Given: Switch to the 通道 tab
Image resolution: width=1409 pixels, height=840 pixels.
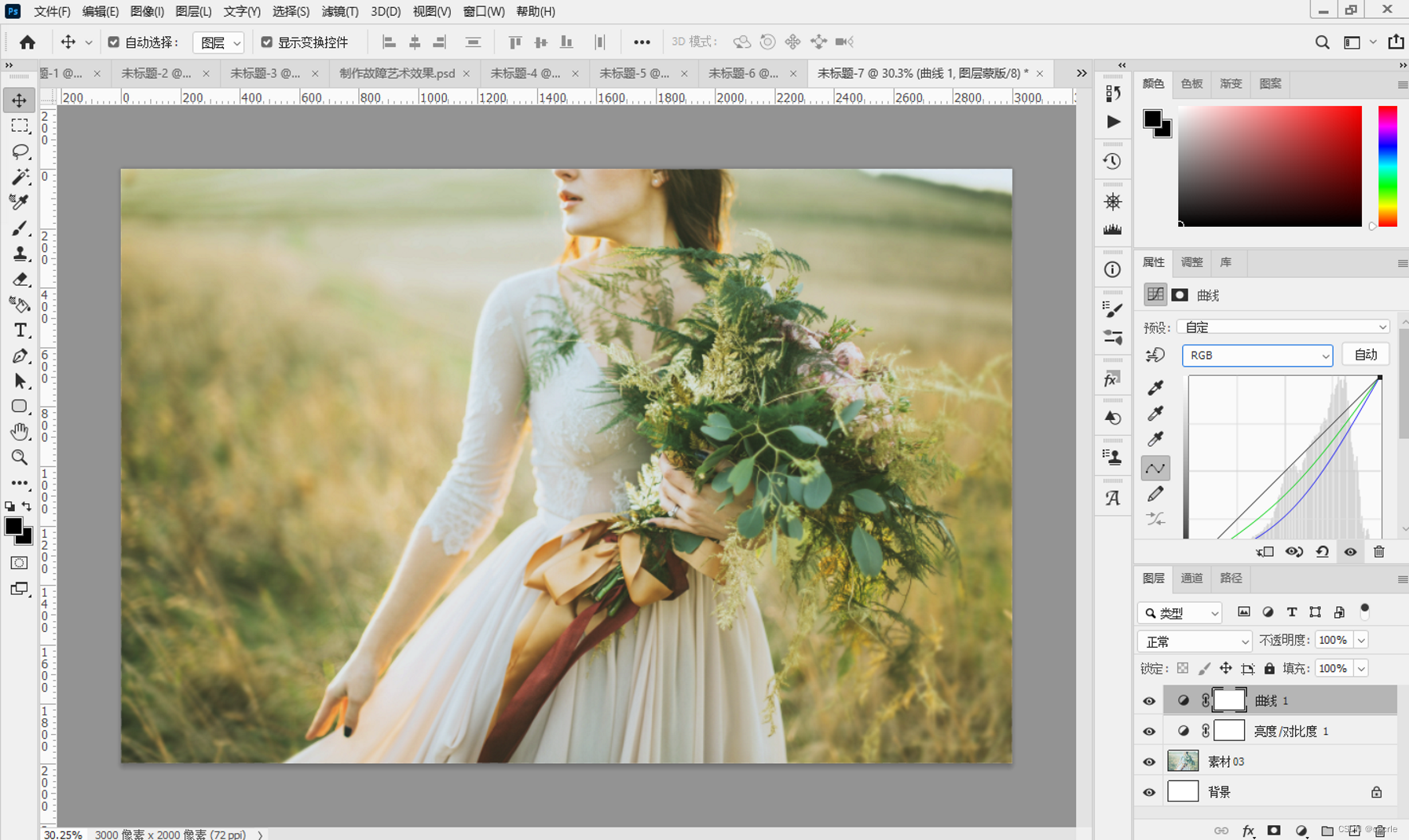Looking at the screenshot, I should pos(1191,579).
